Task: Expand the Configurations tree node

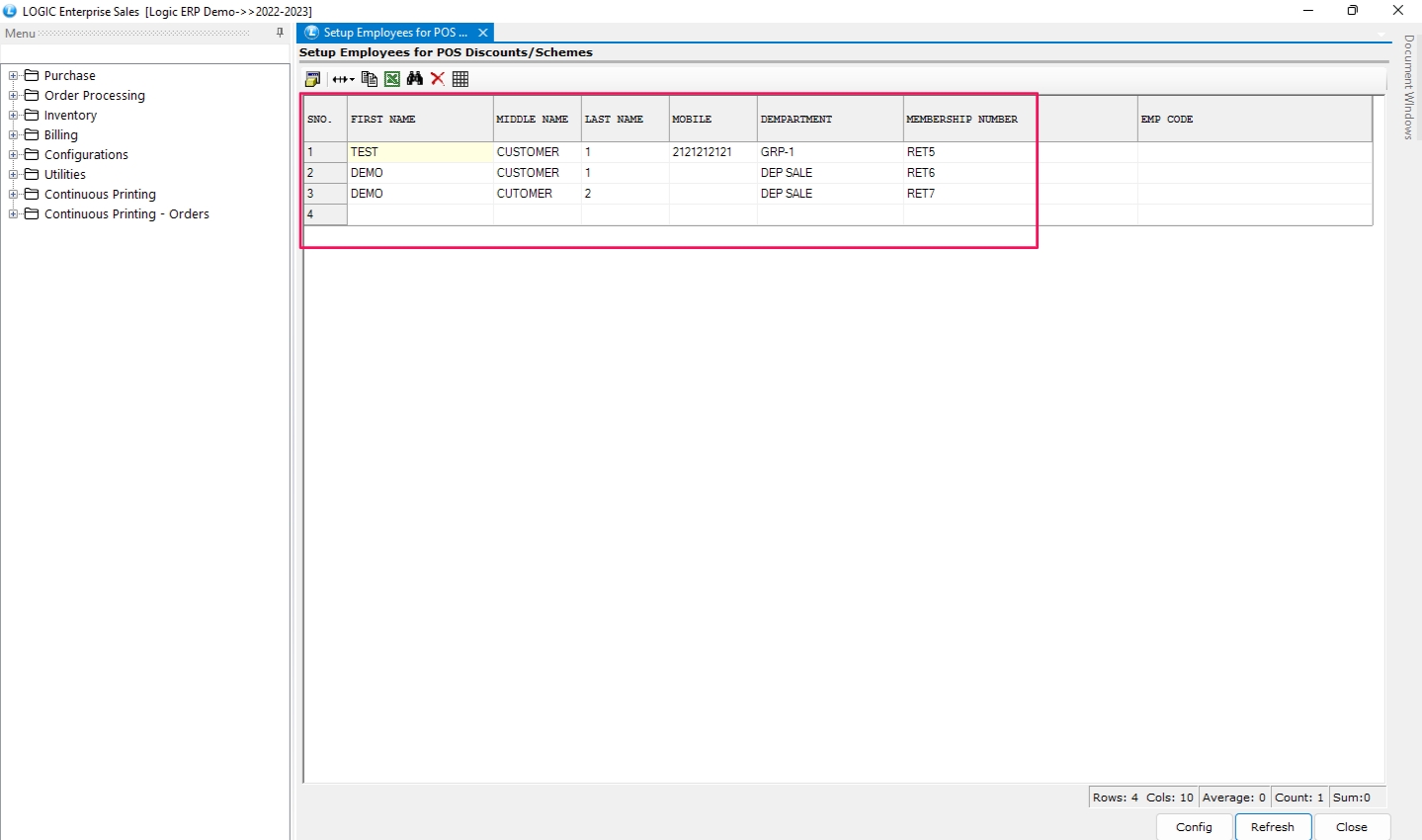Action: 14,155
